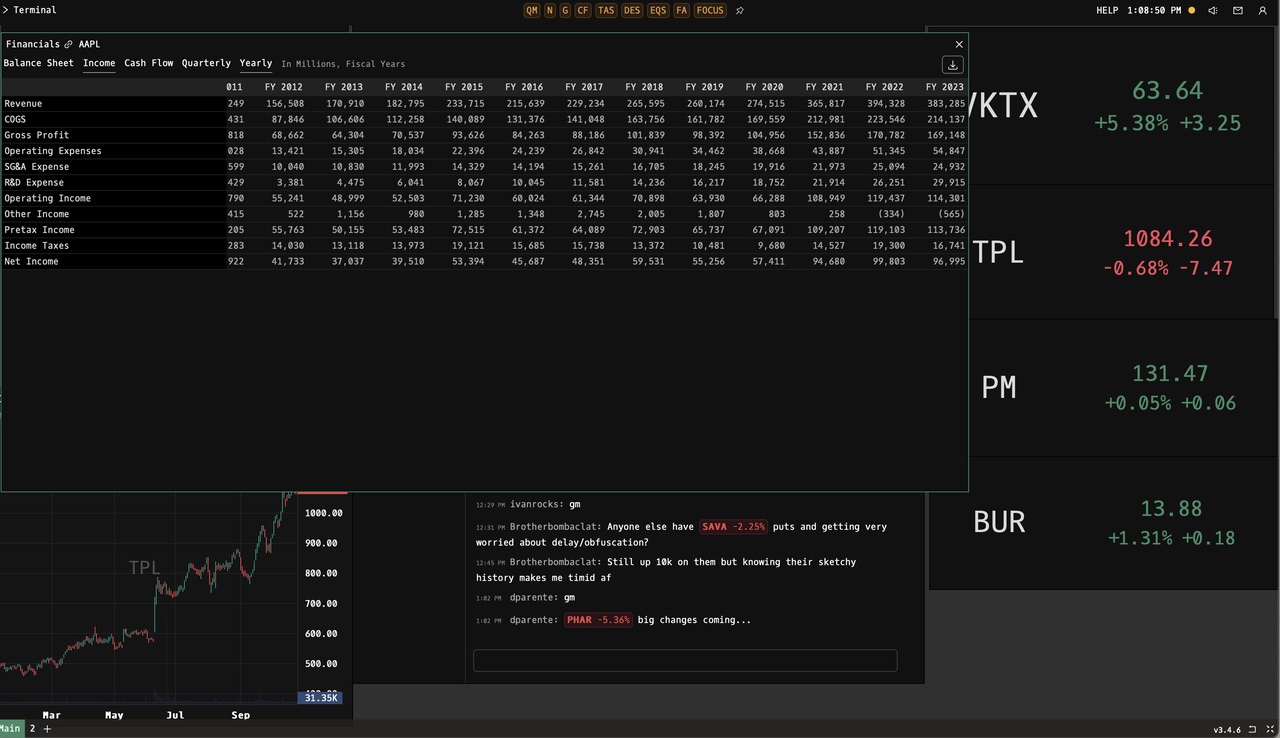Launch the EQS shortcut
The height and width of the screenshot is (738, 1280).
click(658, 10)
